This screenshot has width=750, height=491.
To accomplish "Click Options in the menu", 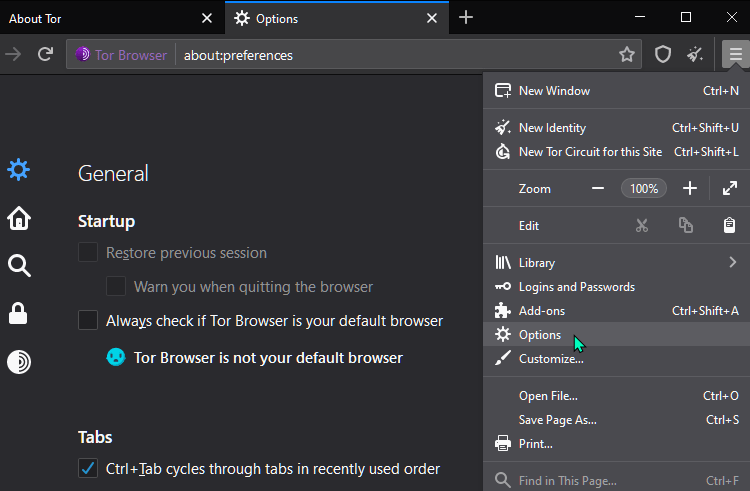I will [x=617, y=334].
